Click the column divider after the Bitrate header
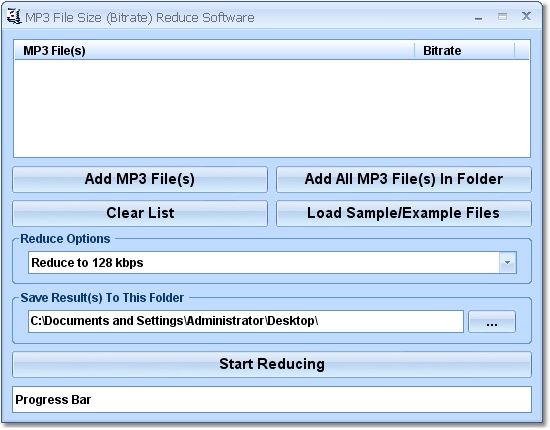 click(x=515, y=51)
